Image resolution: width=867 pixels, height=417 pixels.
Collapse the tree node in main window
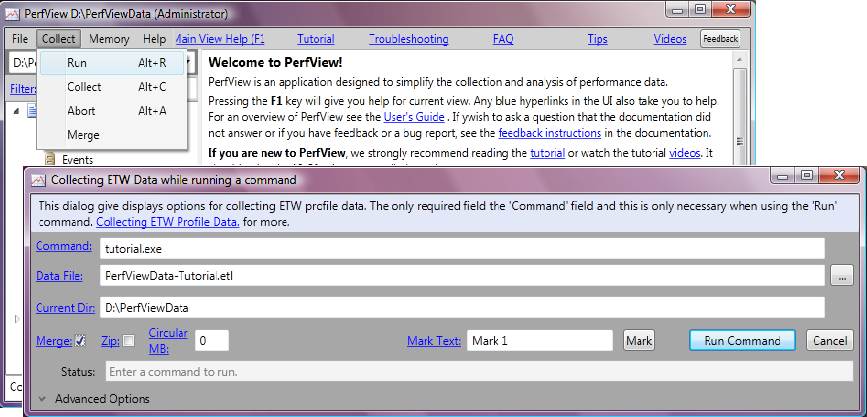(x=16, y=111)
